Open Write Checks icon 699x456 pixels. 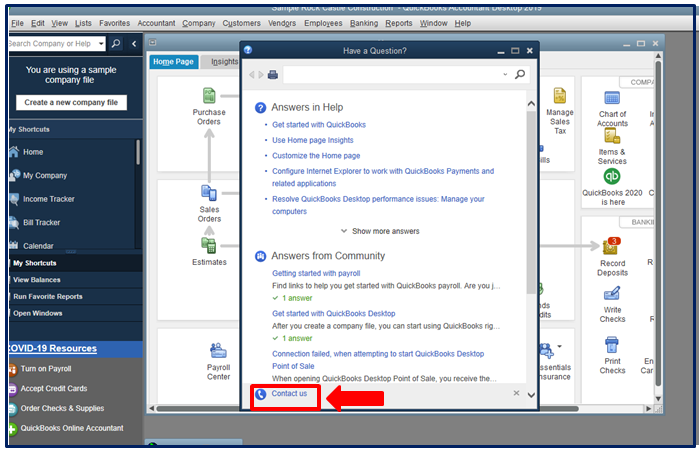(x=612, y=293)
